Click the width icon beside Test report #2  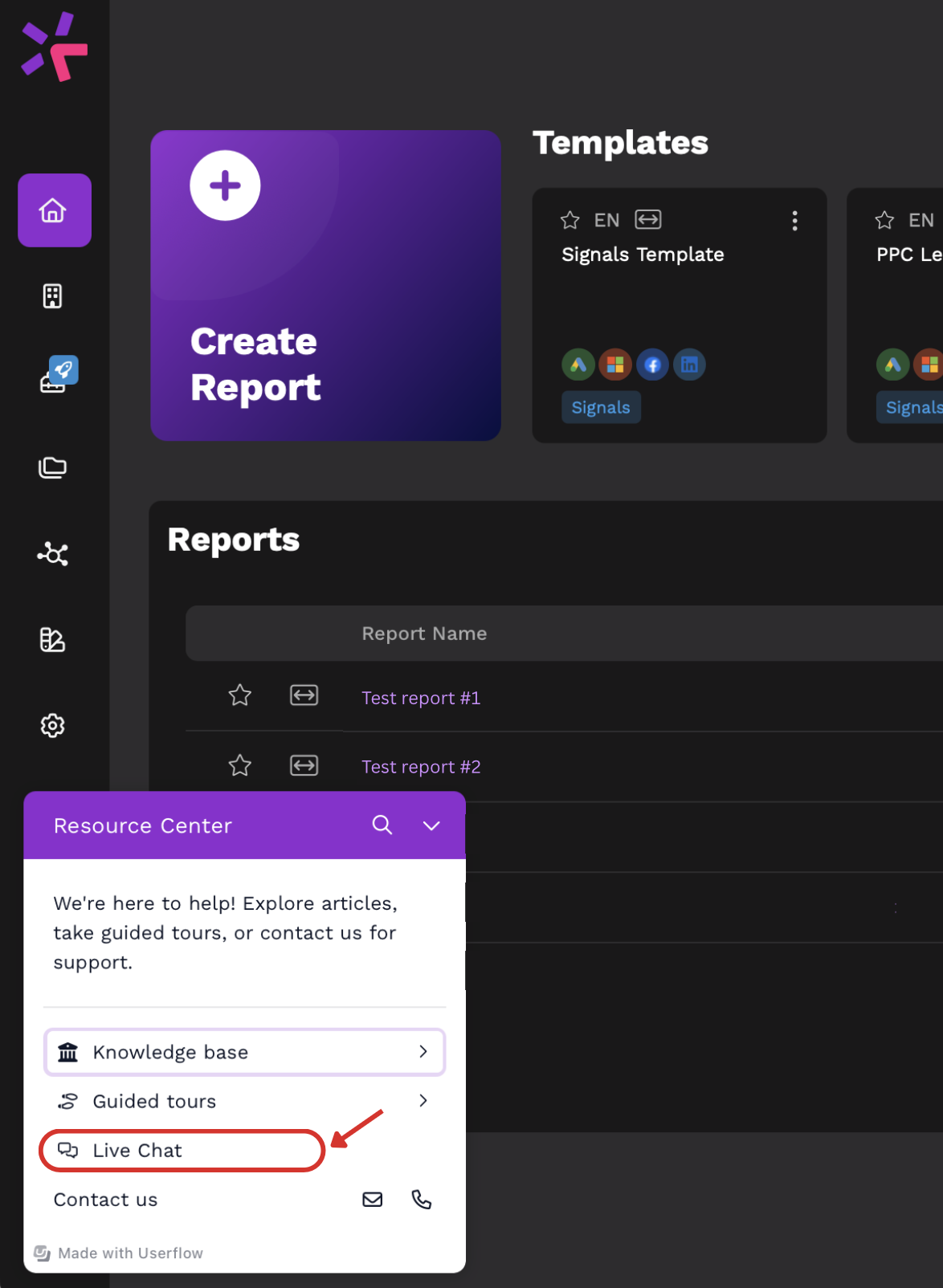pos(304,765)
